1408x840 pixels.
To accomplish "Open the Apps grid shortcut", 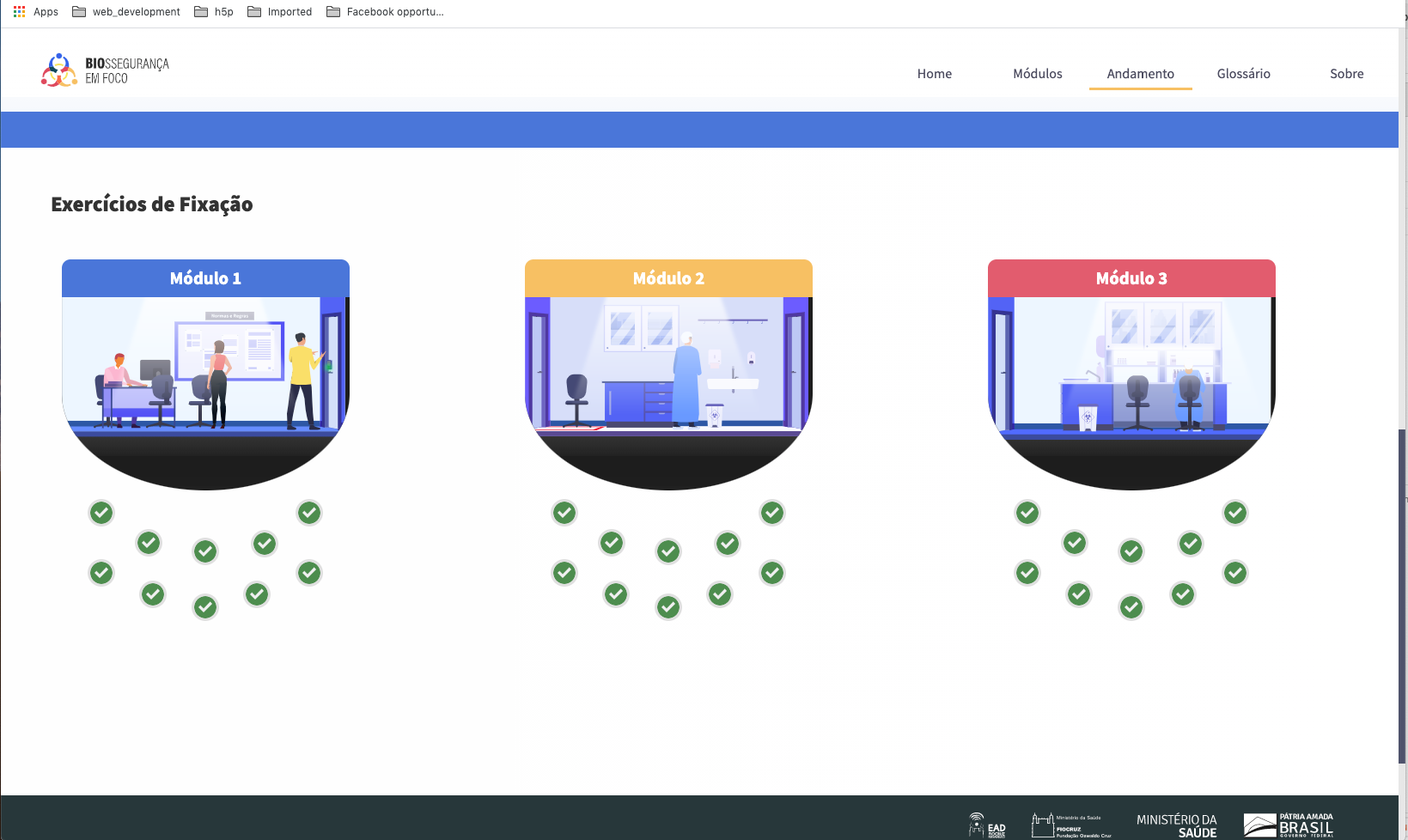I will click(35, 12).
